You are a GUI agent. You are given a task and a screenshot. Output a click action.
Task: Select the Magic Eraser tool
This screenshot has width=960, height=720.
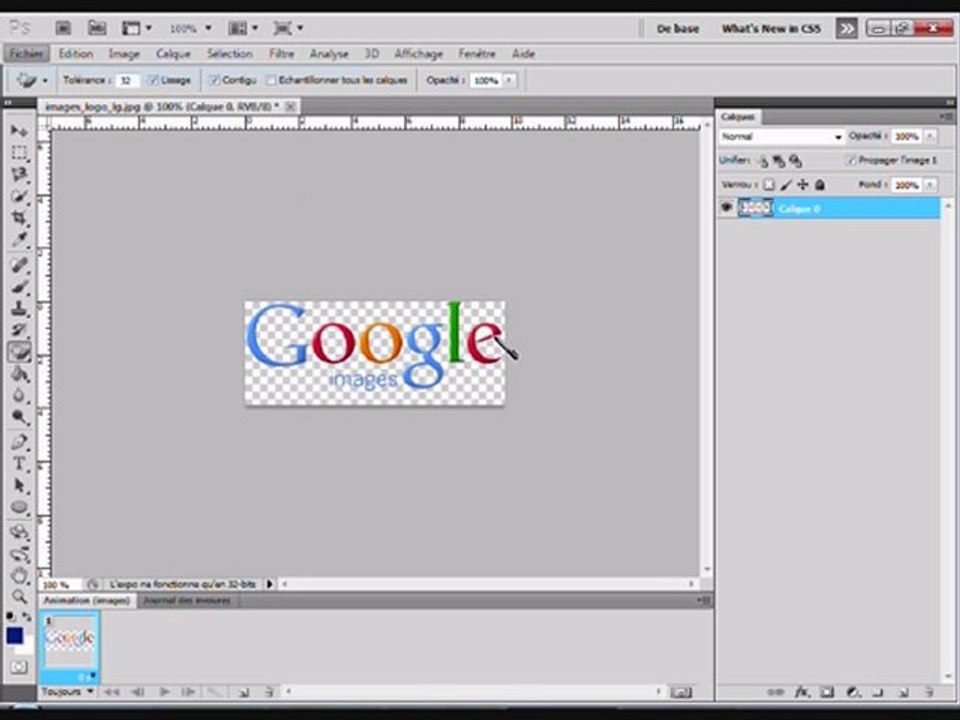click(19, 352)
